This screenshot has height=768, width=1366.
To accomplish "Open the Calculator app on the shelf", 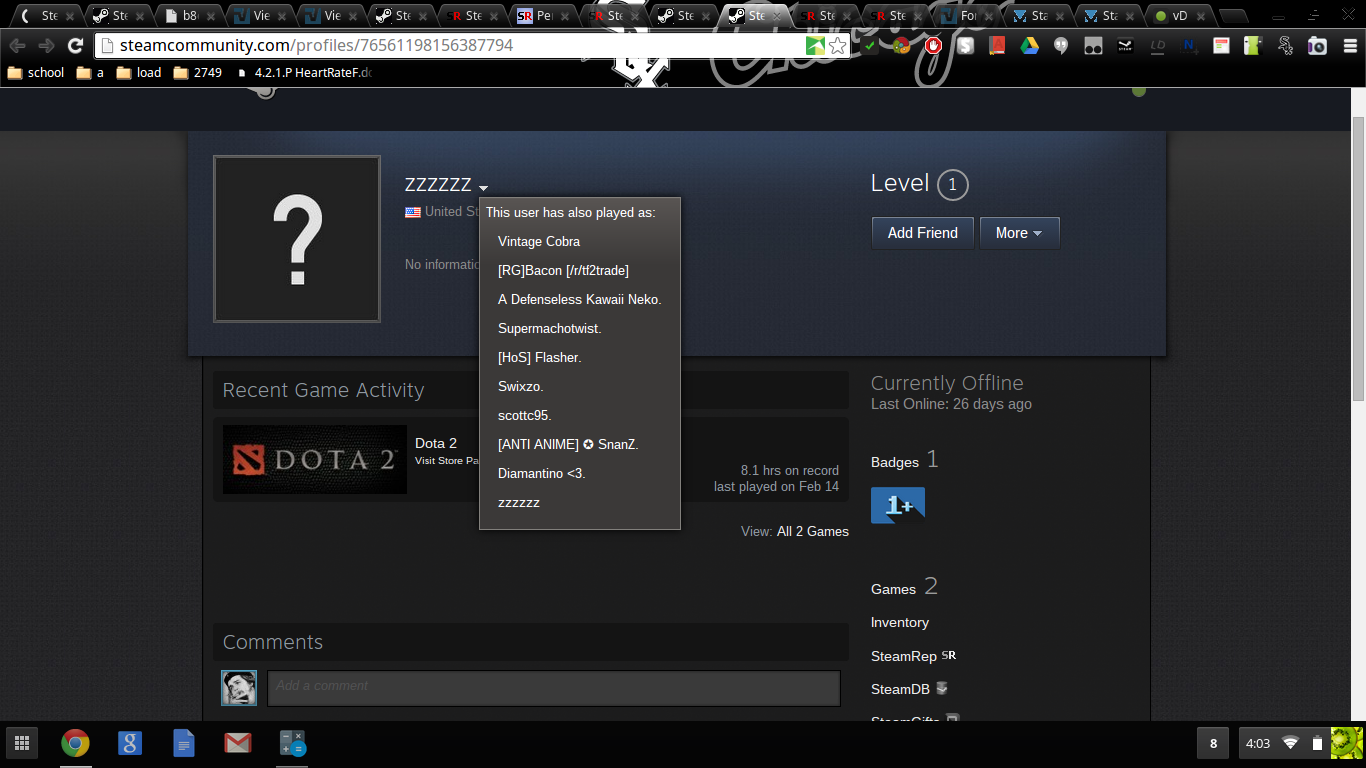I will click(x=292, y=743).
